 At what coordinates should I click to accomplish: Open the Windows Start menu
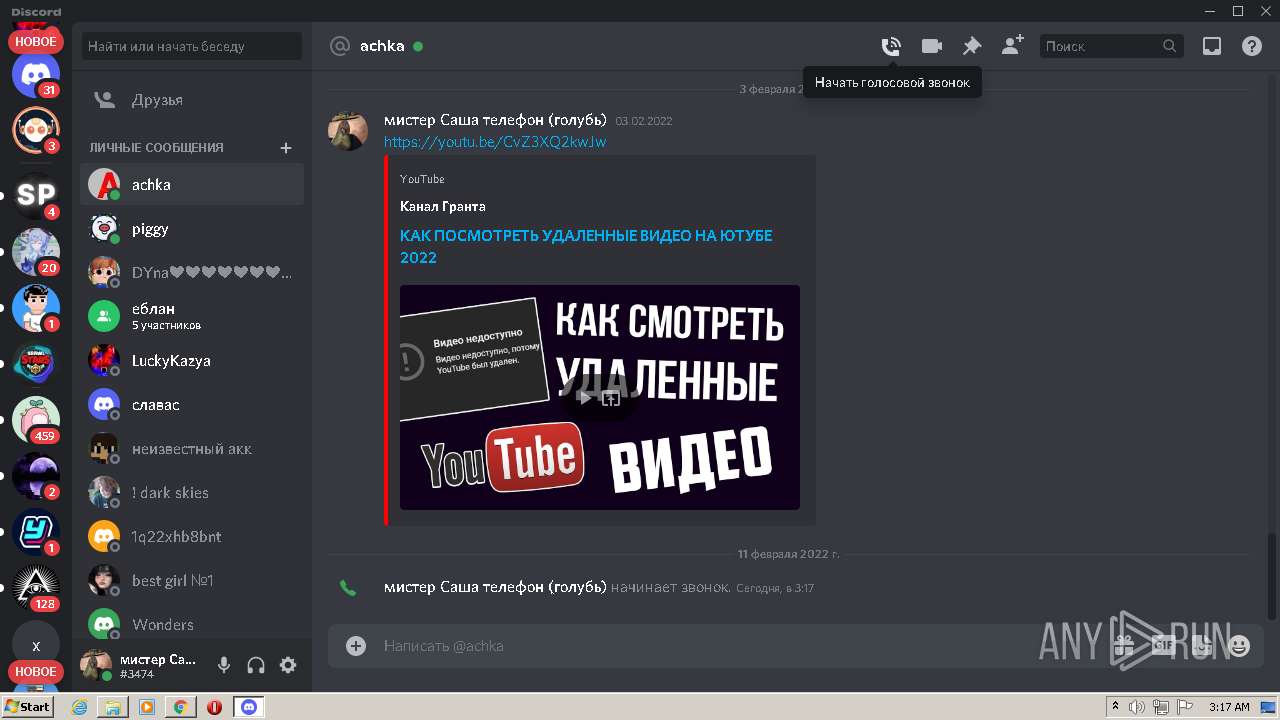pos(27,707)
